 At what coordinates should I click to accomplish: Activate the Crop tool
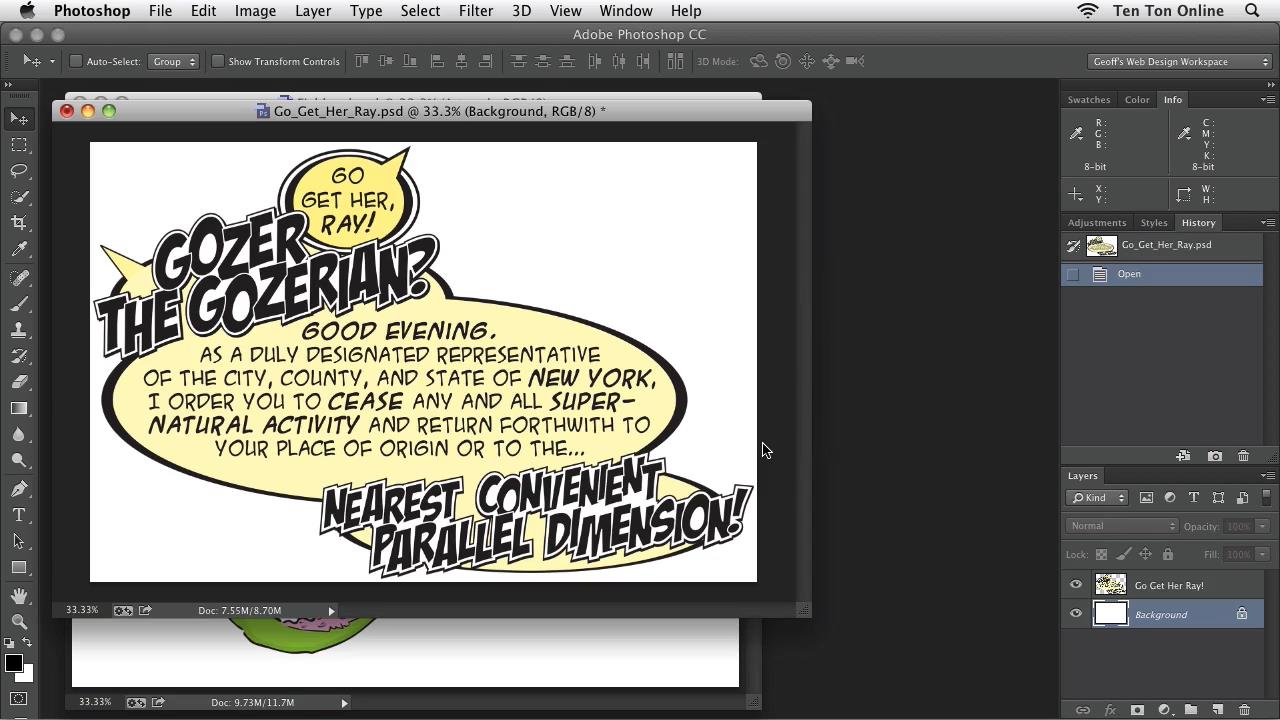pos(19,223)
